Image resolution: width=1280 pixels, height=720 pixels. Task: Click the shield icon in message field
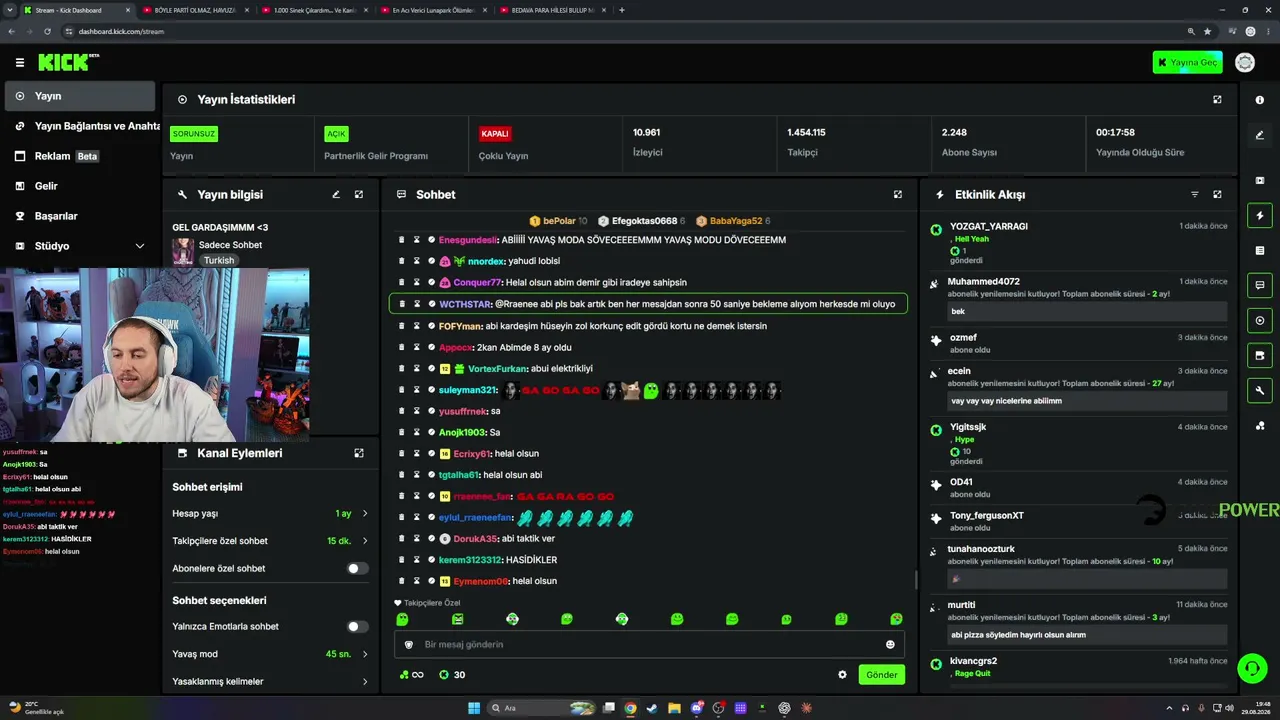click(408, 644)
